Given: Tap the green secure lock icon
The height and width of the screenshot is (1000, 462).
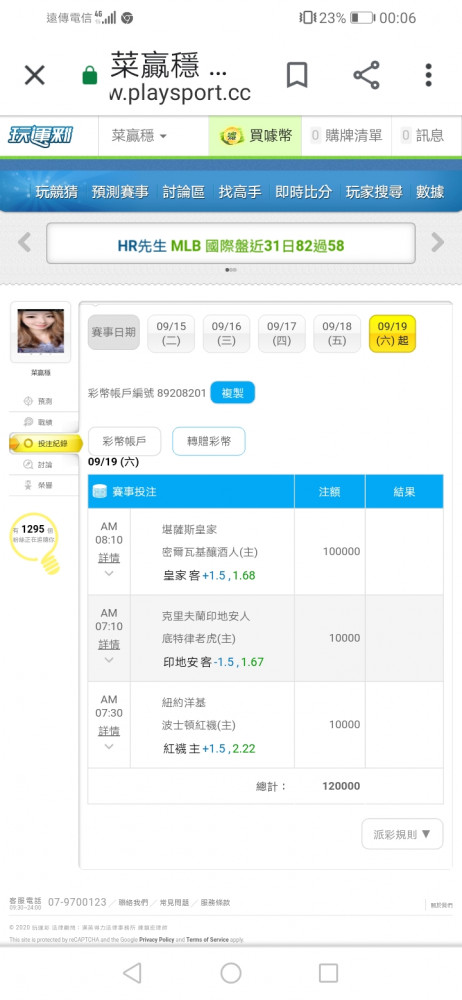Looking at the screenshot, I should click(x=89, y=75).
